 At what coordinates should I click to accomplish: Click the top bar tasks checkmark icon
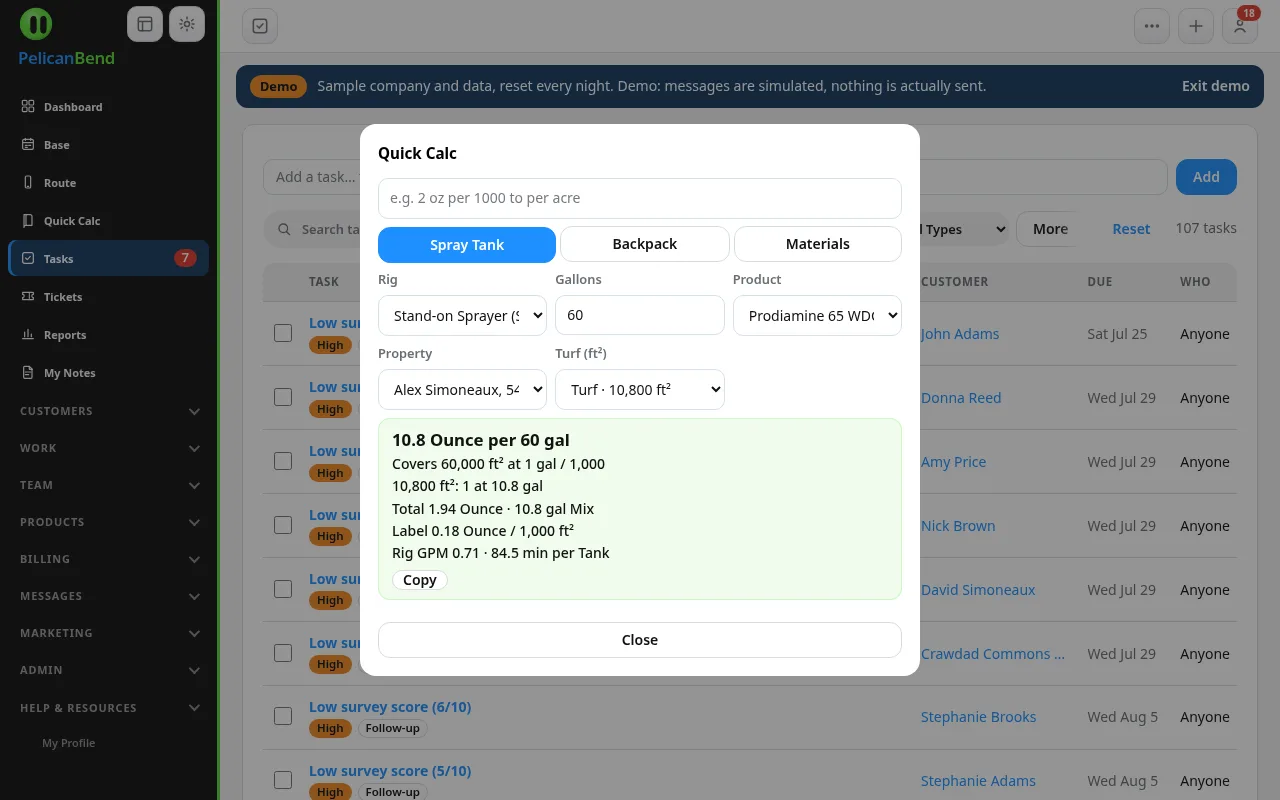point(260,26)
